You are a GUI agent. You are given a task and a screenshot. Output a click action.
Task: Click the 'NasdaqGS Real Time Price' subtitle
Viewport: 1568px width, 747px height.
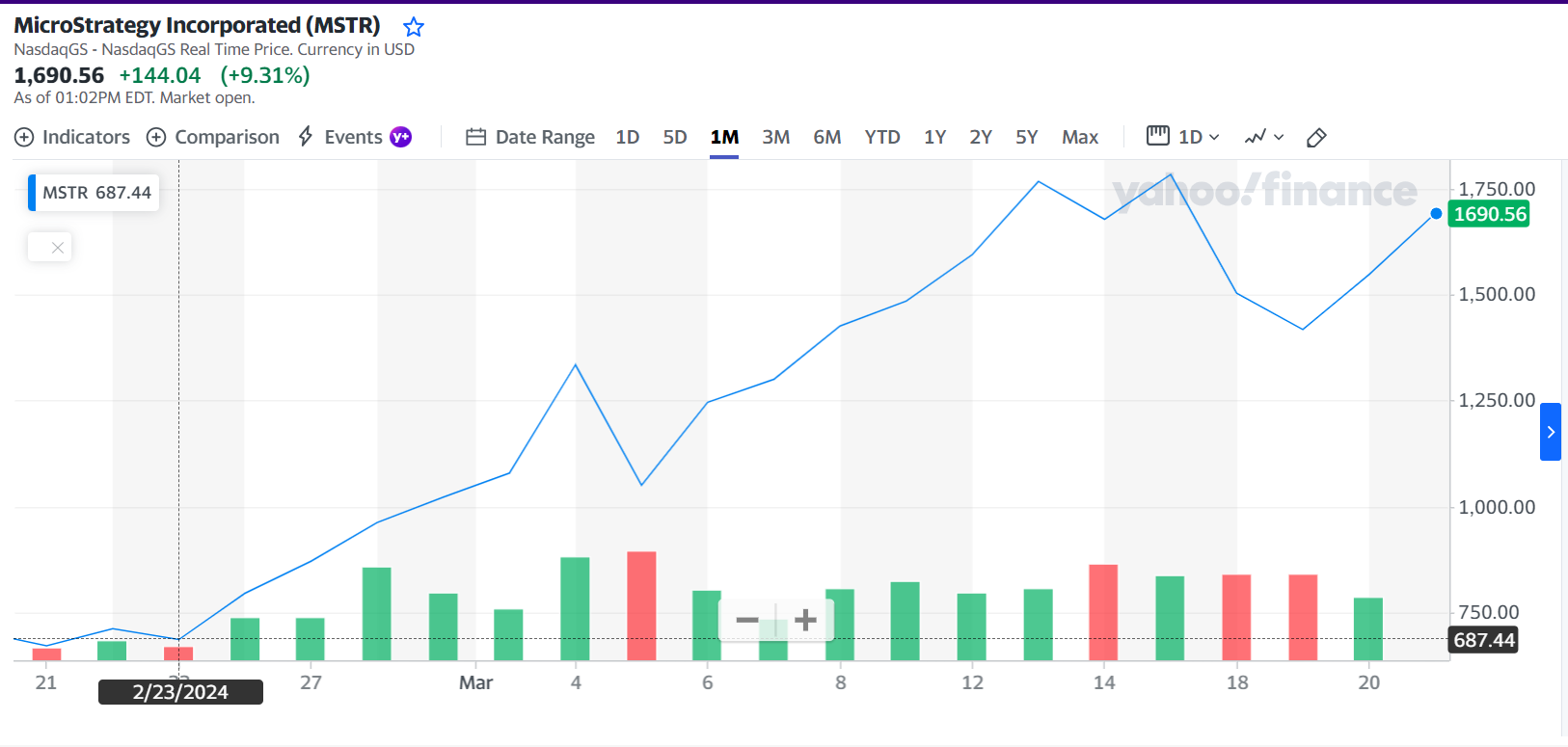tap(196, 49)
